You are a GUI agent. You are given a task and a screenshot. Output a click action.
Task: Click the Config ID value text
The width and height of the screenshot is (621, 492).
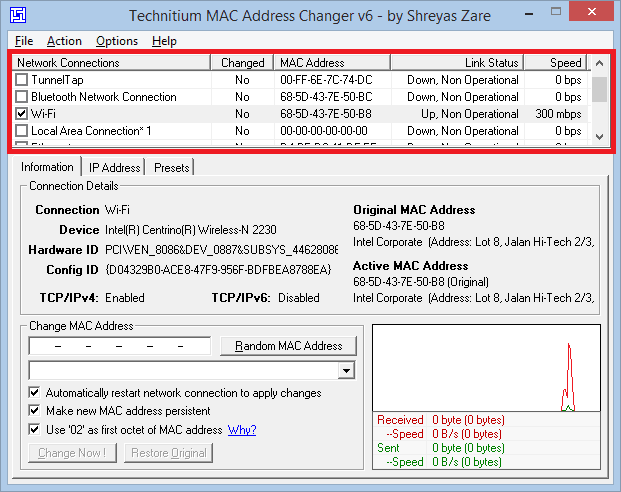click(218, 270)
